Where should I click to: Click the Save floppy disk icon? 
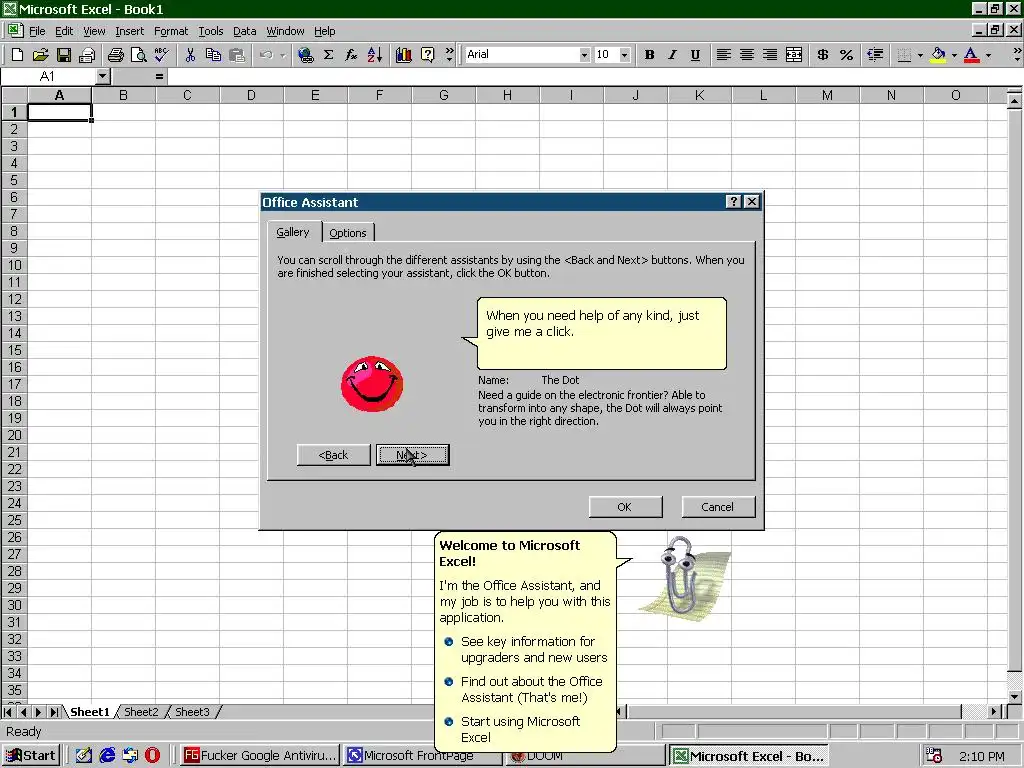[x=63, y=55]
